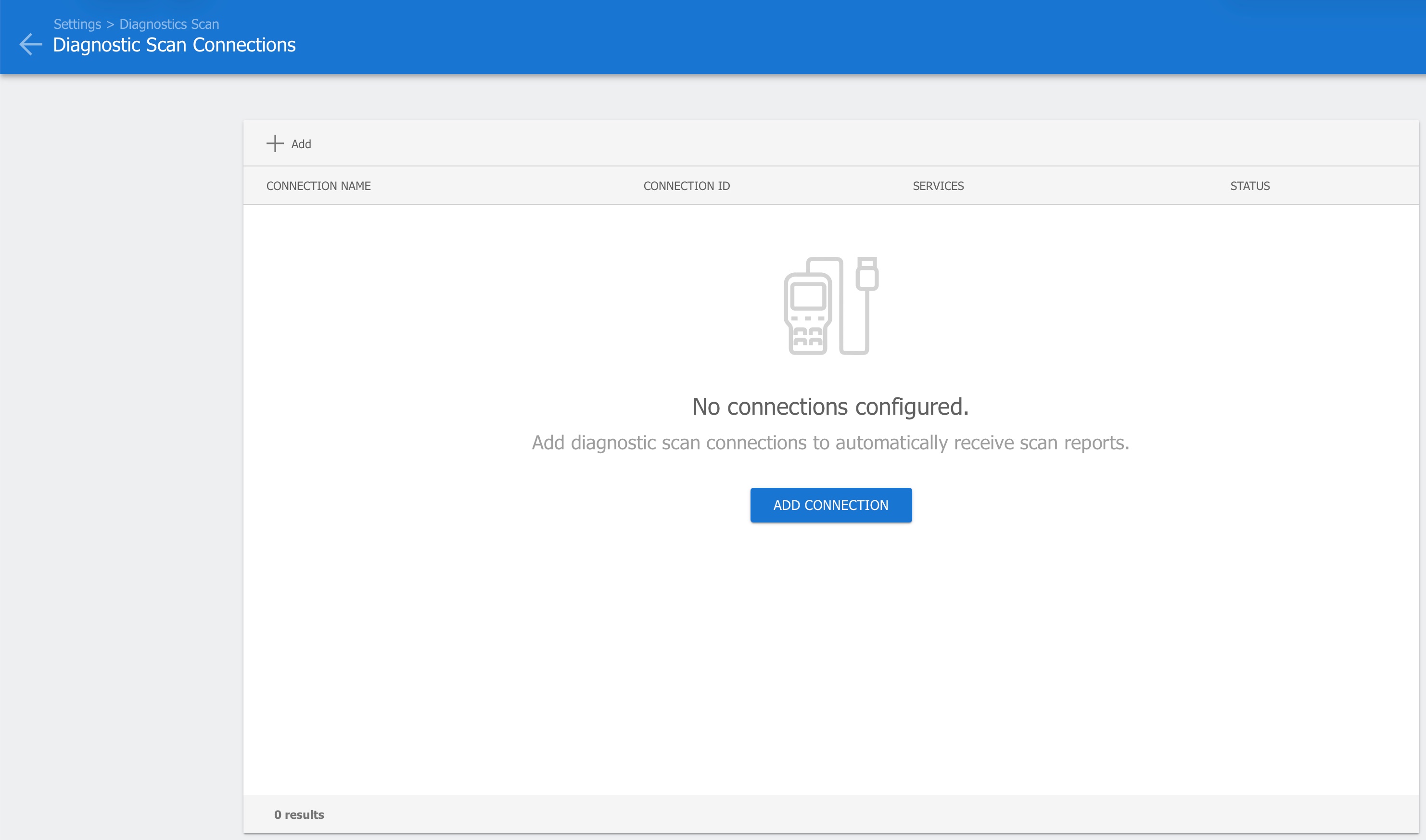Image resolution: width=1426 pixels, height=840 pixels.
Task: Click the CONNECTION ID column header
Action: point(687,186)
